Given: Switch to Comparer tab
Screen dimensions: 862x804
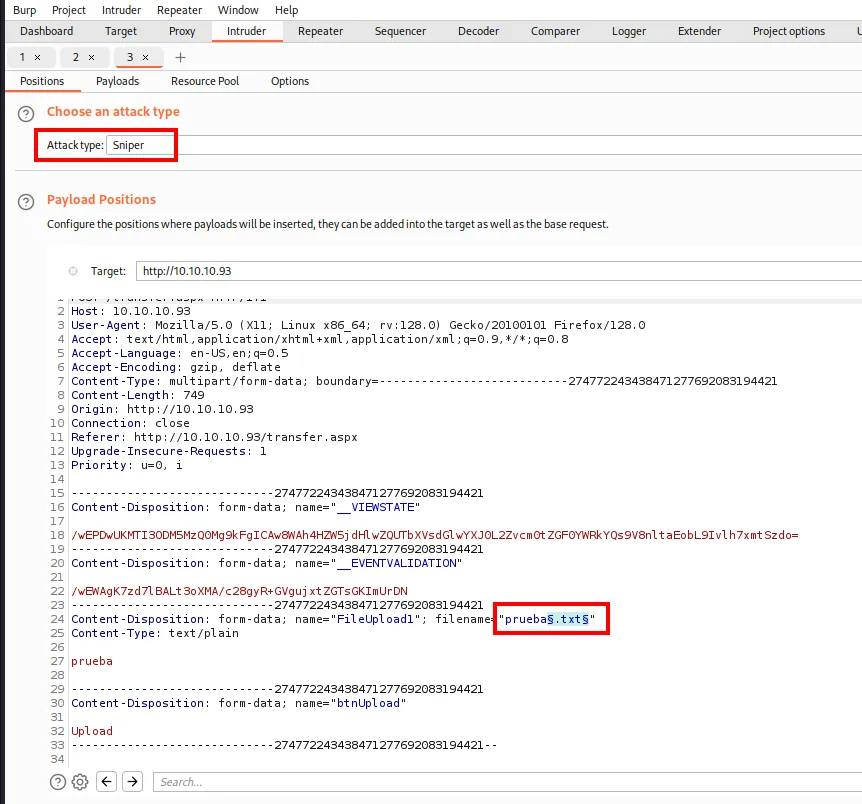Looking at the screenshot, I should 555,31.
